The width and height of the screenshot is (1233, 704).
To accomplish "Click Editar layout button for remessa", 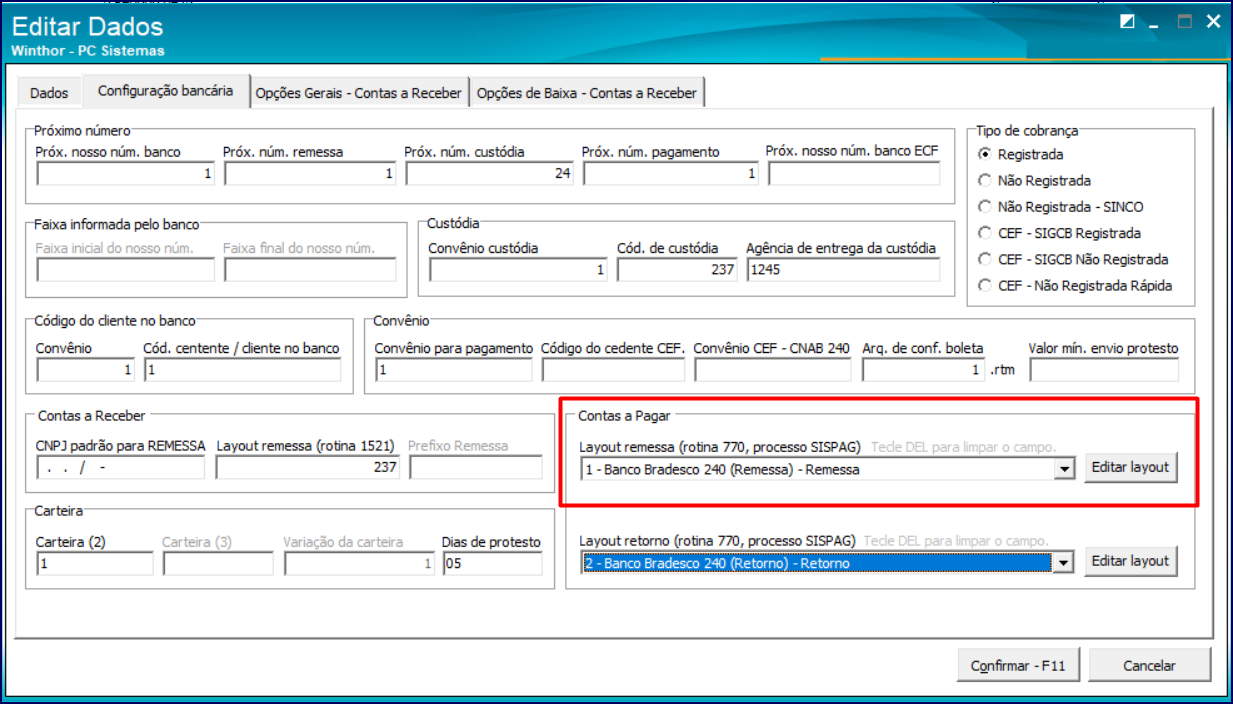I will point(1130,467).
